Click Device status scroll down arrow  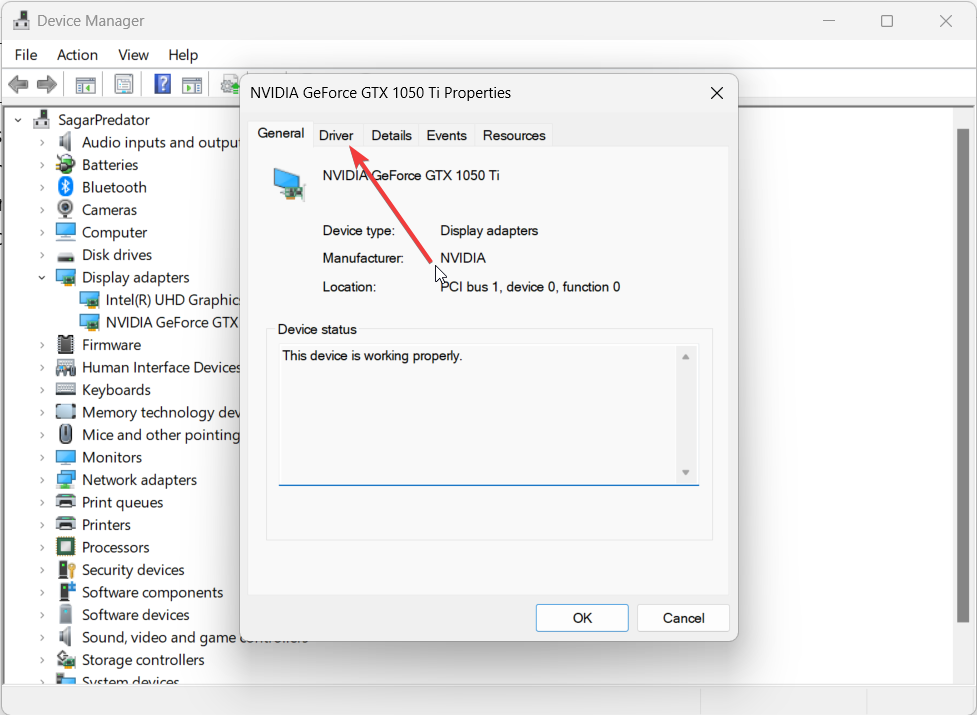685,473
